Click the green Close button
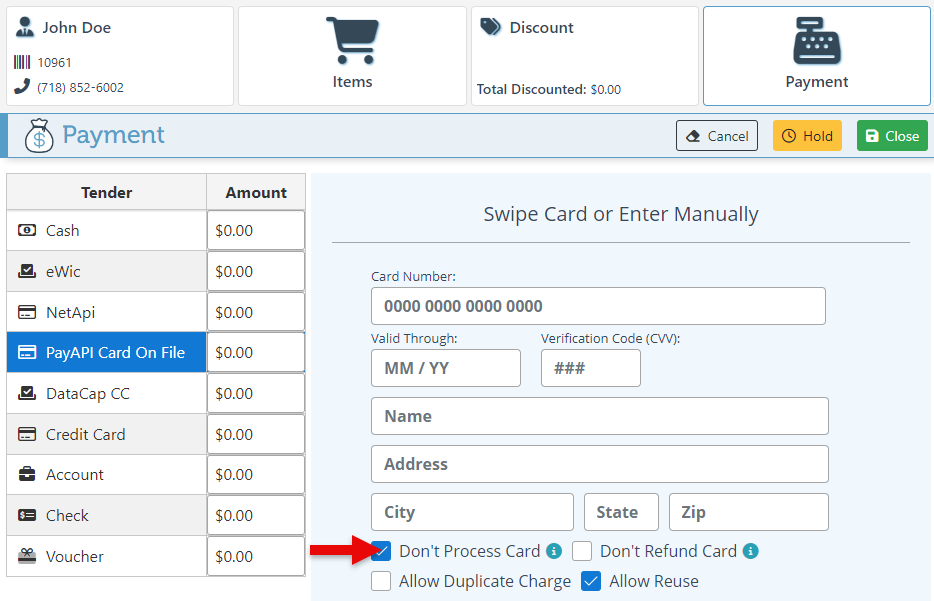Viewport: 934px width, 601px height. tap(892, 136)
